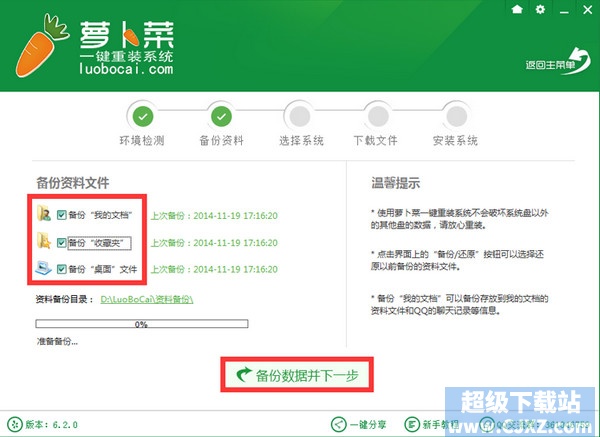Click 桌面 文件 last backup timestamp
Viewport: 600px width, 437px height.
(x=214, y=269)
